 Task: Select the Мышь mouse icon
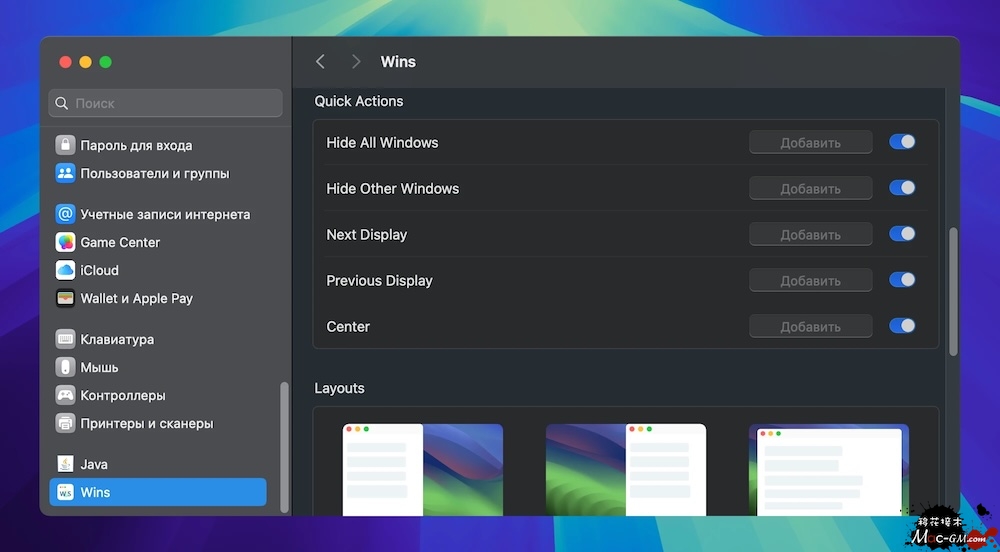pyautogui.click(x=65, y=367)
